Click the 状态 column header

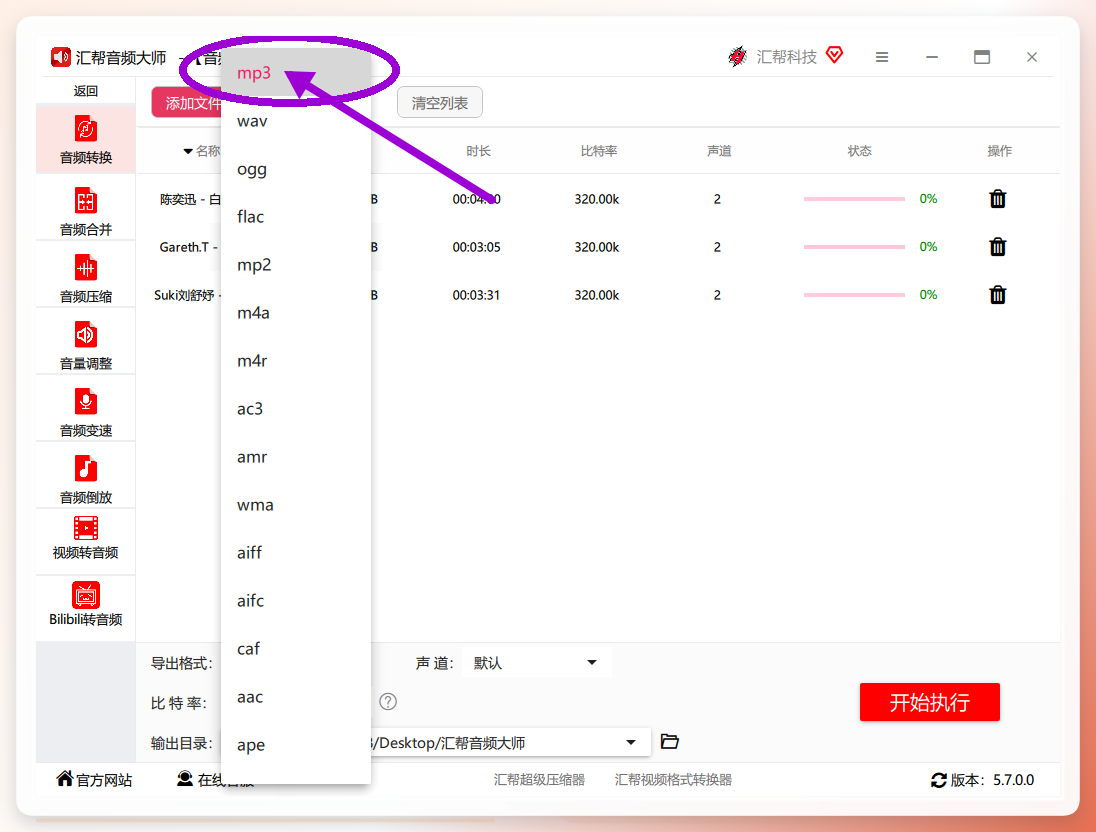pos(859,151)
